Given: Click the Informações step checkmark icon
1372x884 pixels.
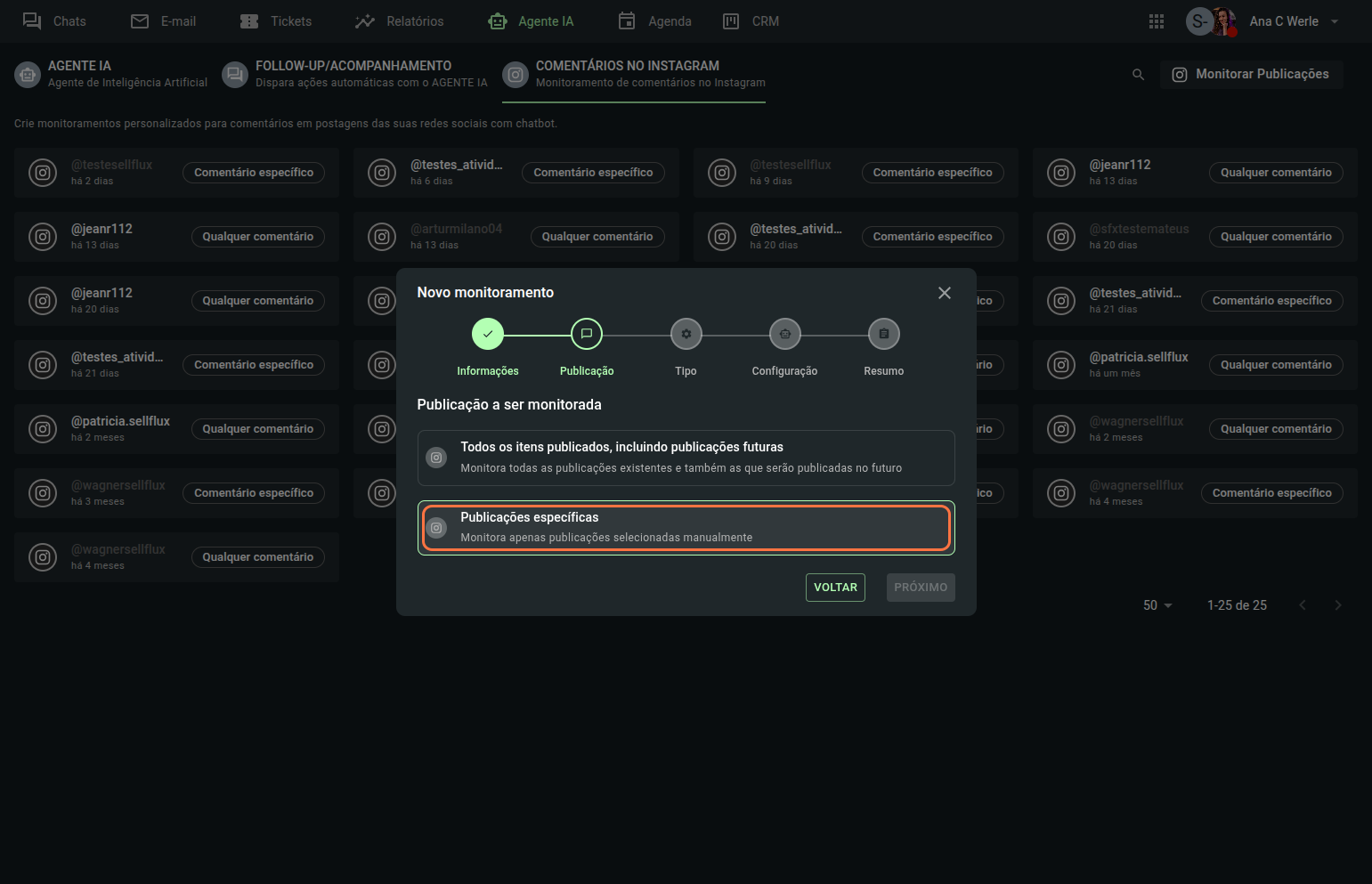Looking at the screenshot, I should pyautogui.click(x=487, y=334).
